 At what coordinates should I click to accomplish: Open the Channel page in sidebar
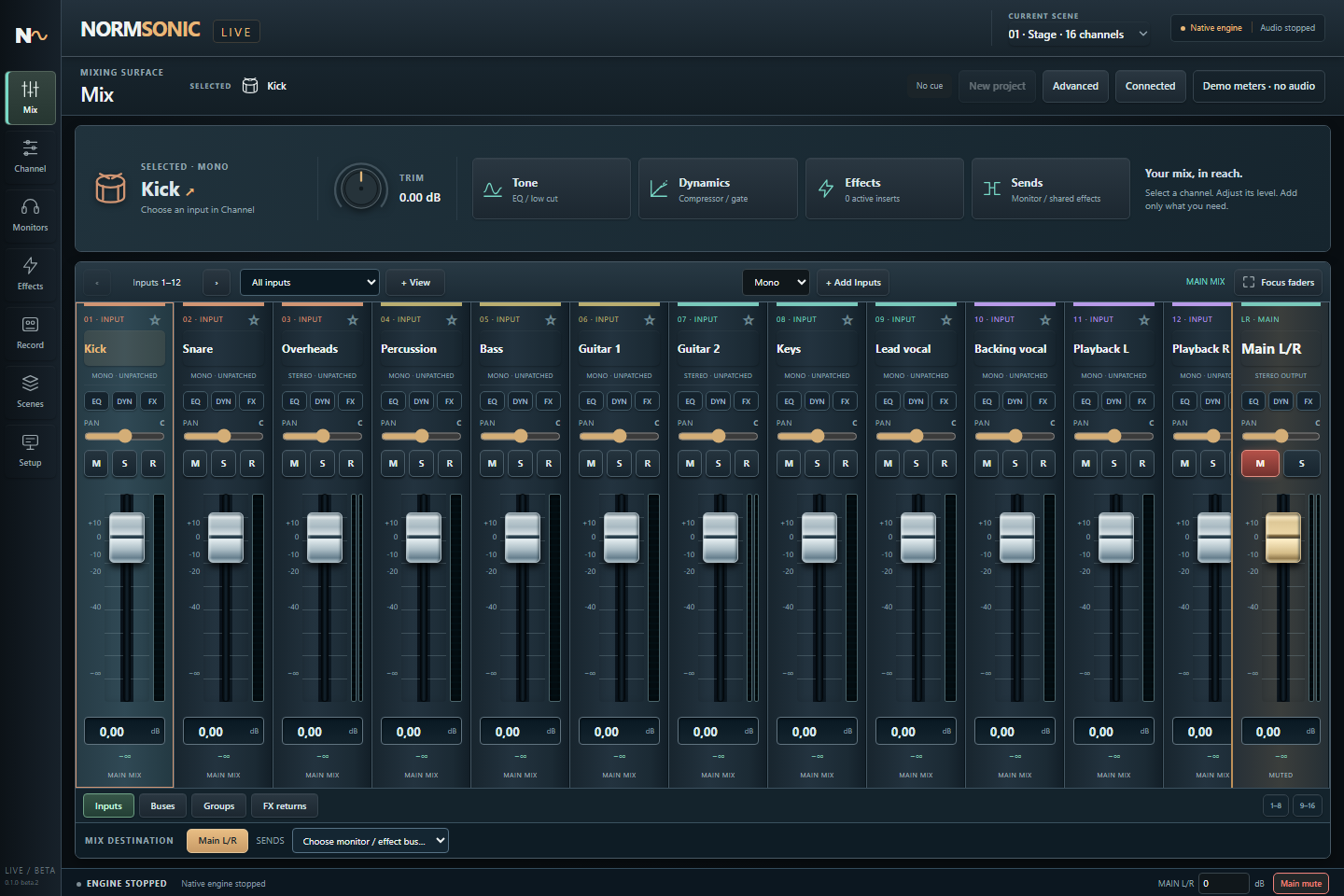click(31, 156)
